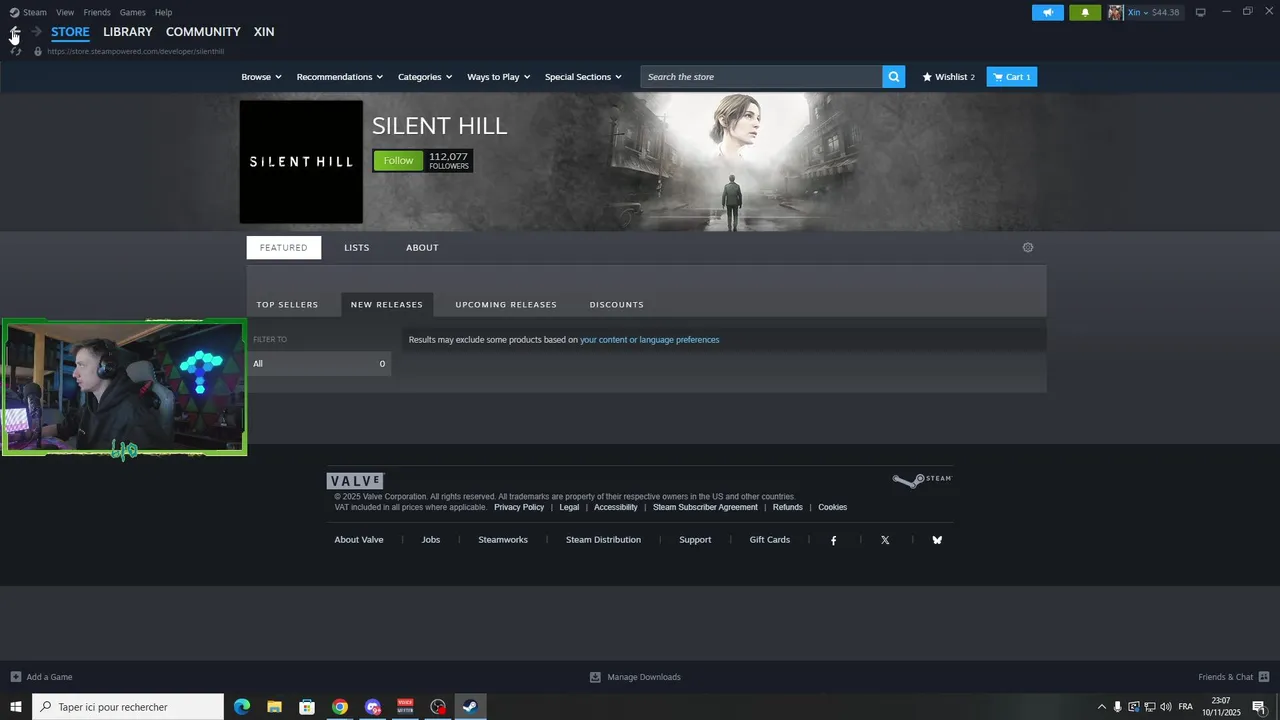Click the microphone tray icon
The width and height of the screenshot is (1280, 720).
pyautogui.click(x=1118, y=707)
